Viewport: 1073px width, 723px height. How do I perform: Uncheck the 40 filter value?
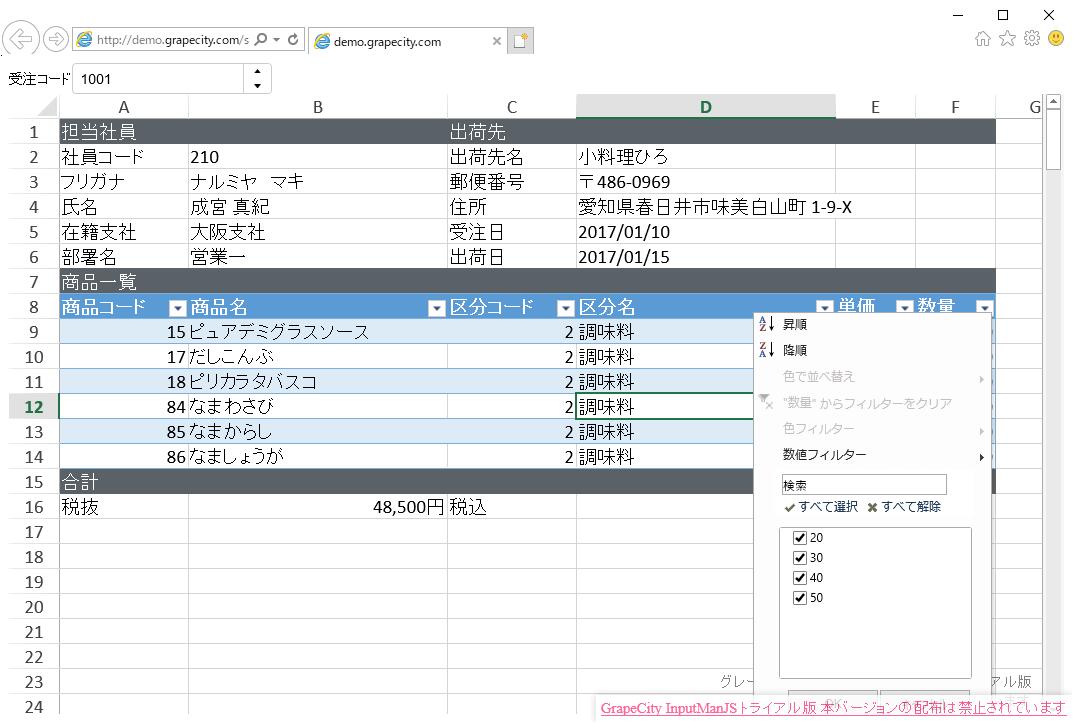coord(799,577)
